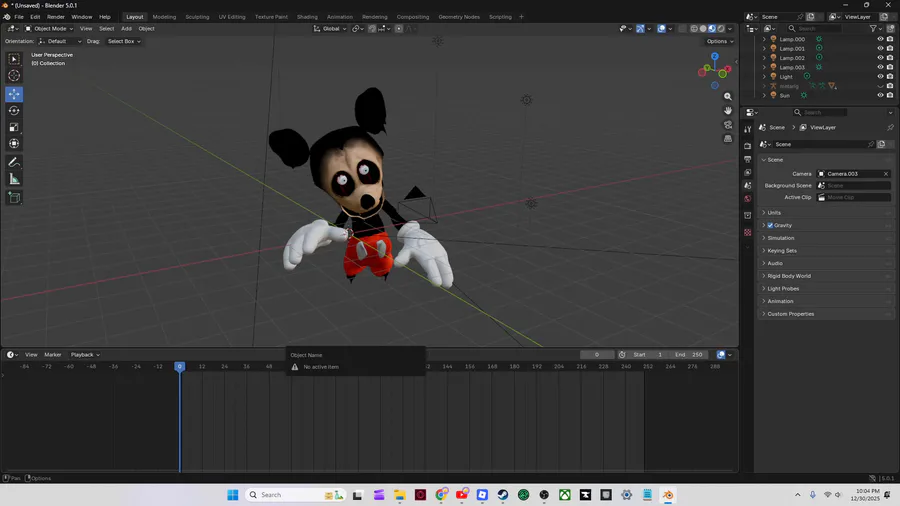
Task: Click the Playback button in timeline
Action: [84, 355]
